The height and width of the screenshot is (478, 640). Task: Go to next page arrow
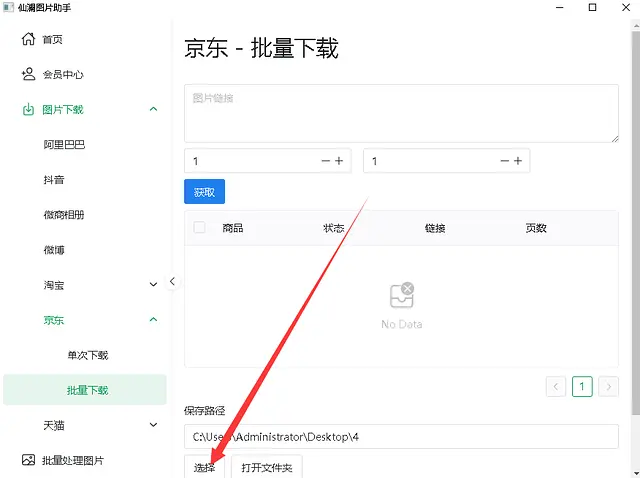tap(609, 387)
